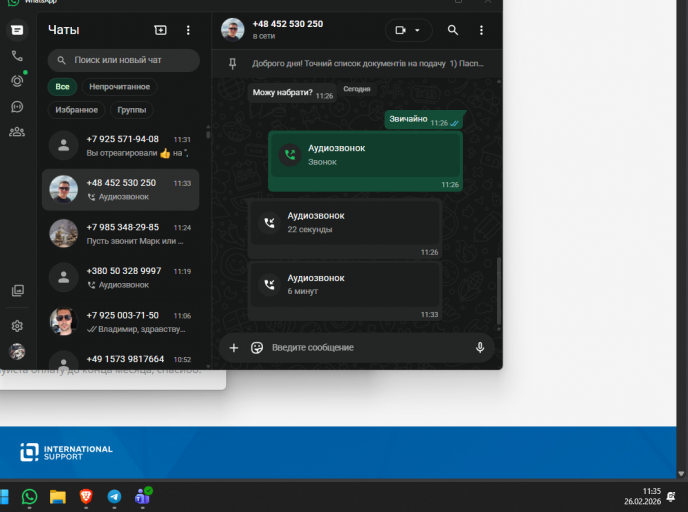The image size is (688, 512).
Task: Select the 'Группы' chat filter
Action: (132, 110)
